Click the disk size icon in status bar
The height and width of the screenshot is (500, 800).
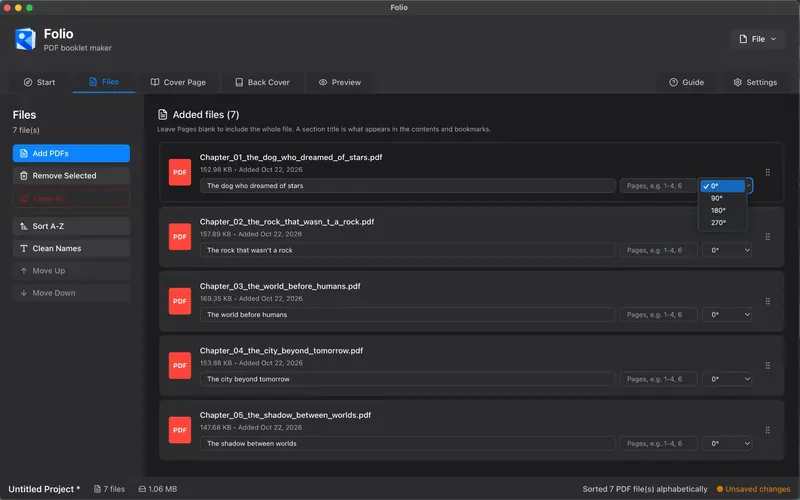[x=142, y=489]
